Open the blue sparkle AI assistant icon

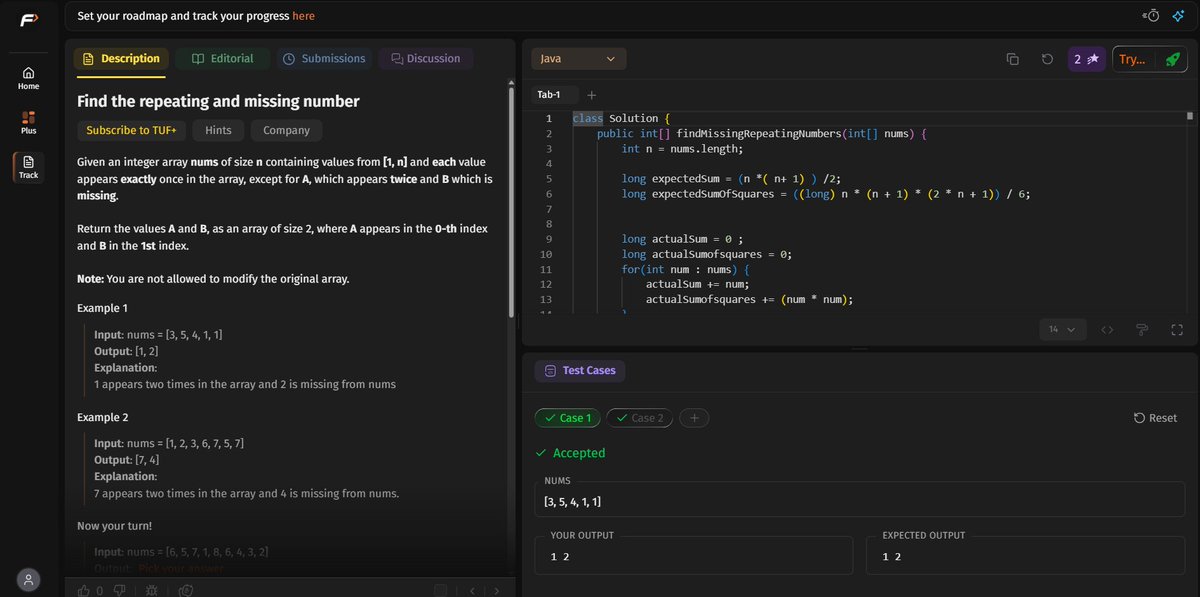click(1177, 15)
